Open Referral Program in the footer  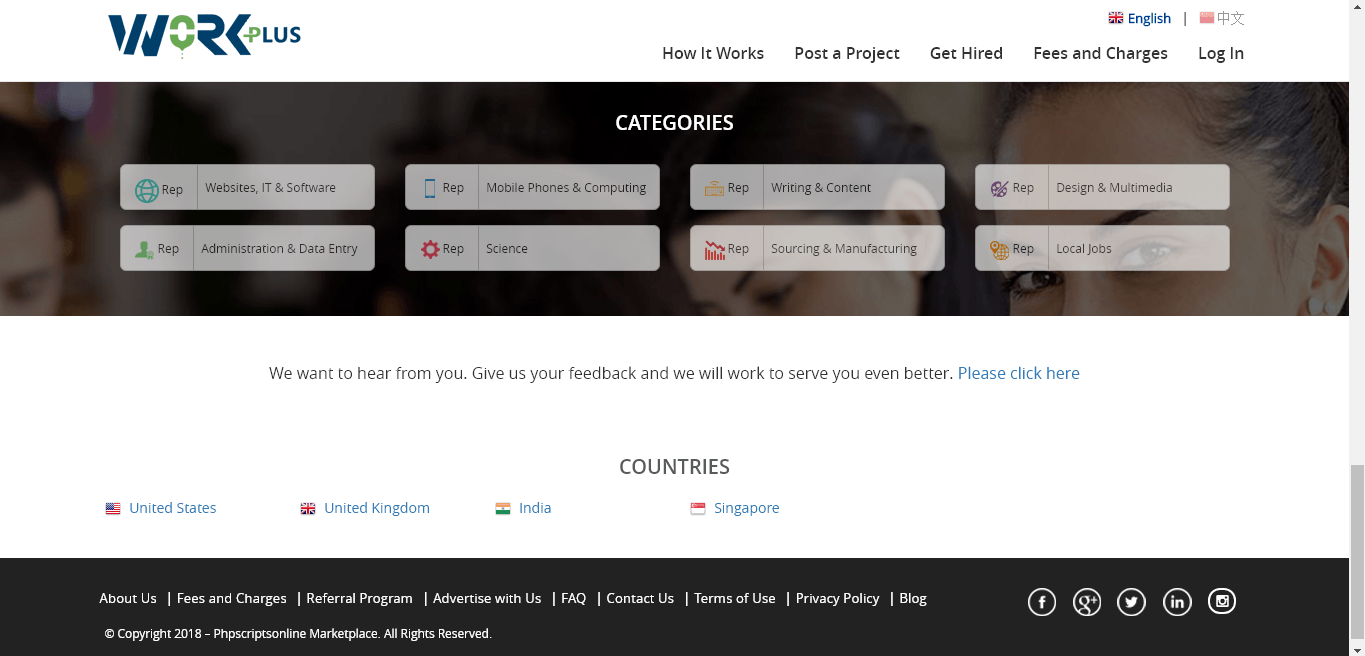tap(359, 598)
